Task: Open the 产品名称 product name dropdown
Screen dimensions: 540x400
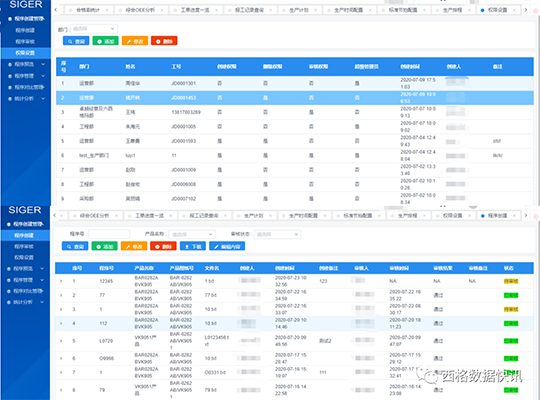Action: click(192, 234)
